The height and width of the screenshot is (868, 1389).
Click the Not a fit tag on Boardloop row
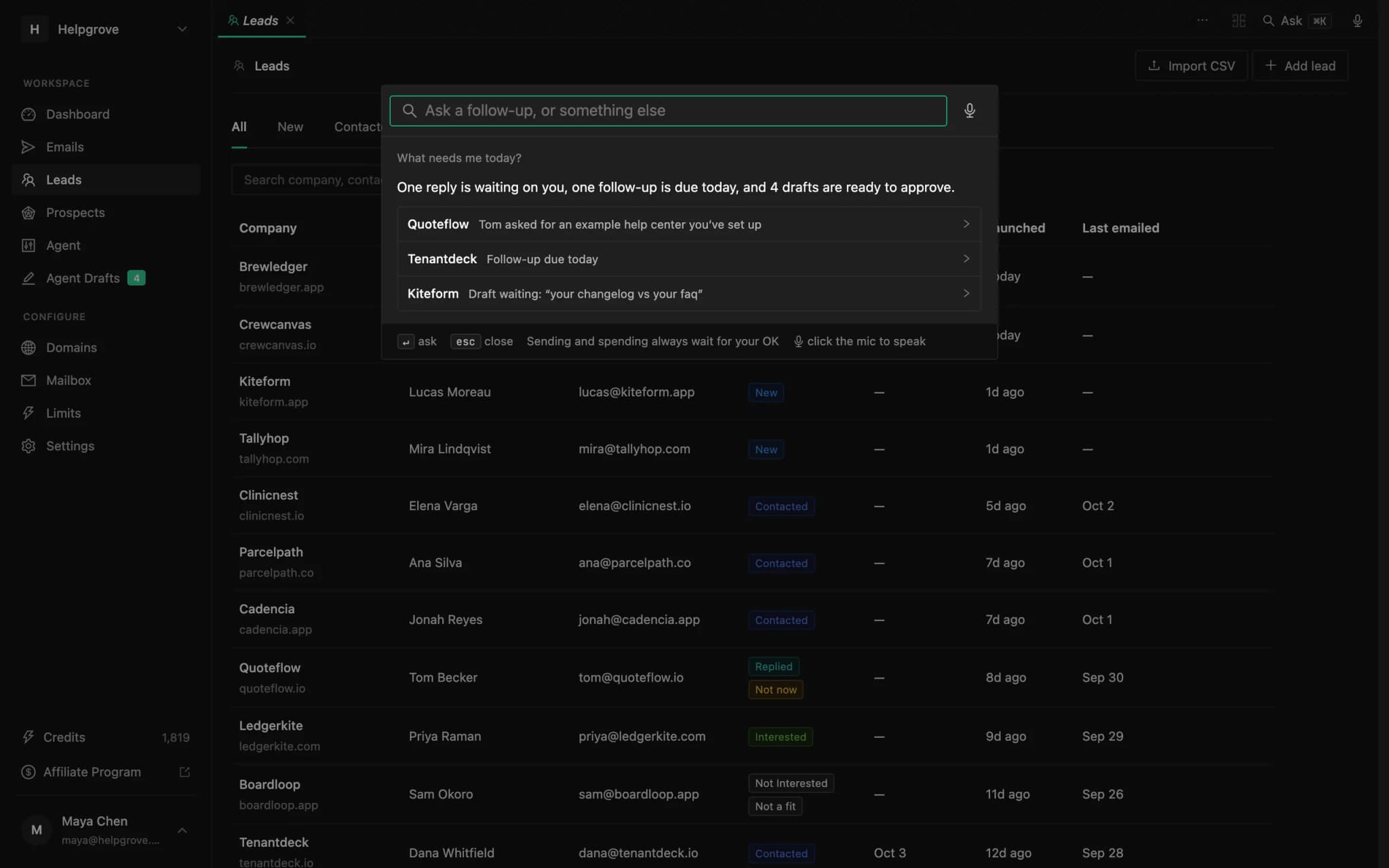point(775,806)
